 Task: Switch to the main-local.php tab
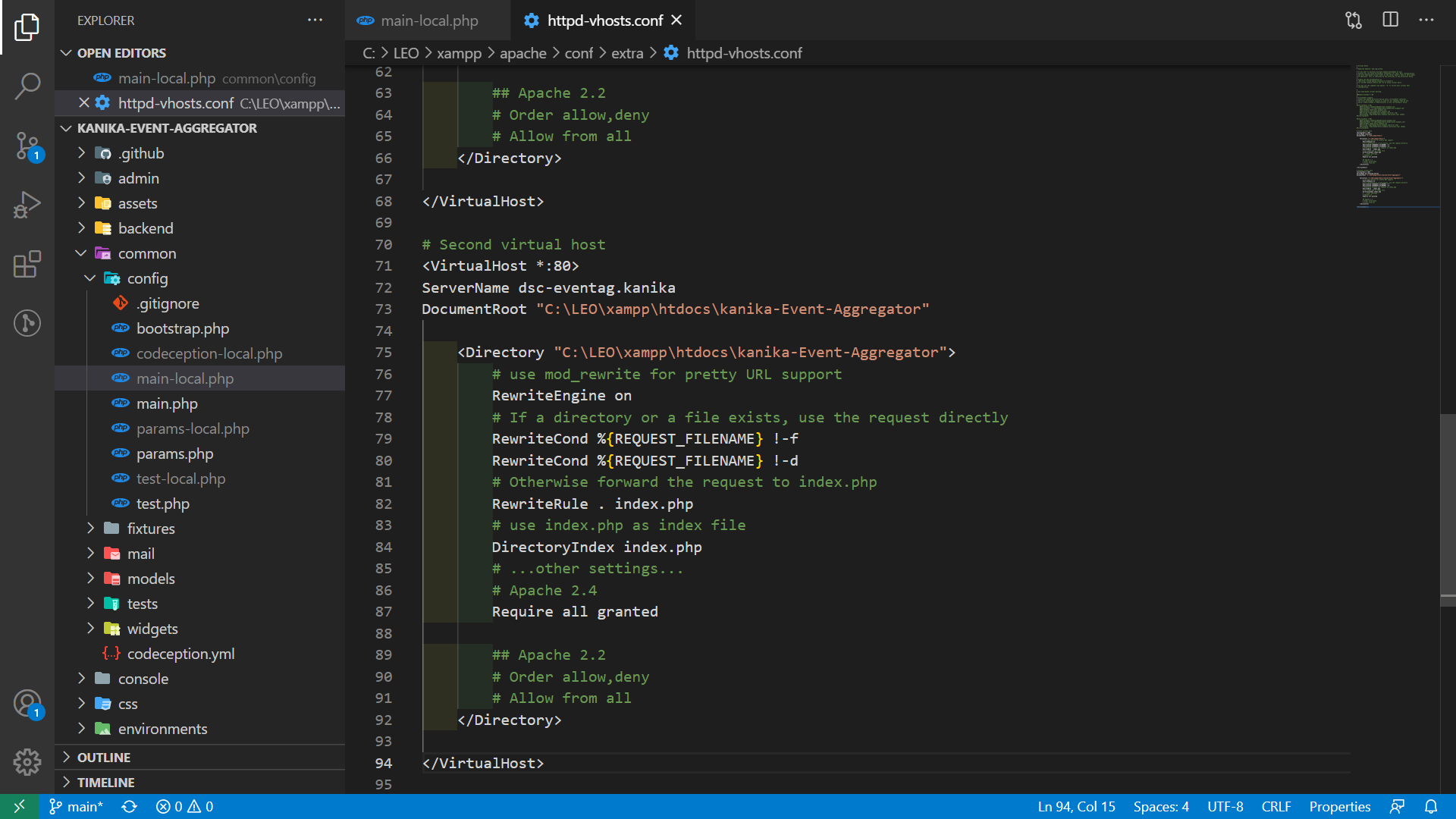point(428,20)
